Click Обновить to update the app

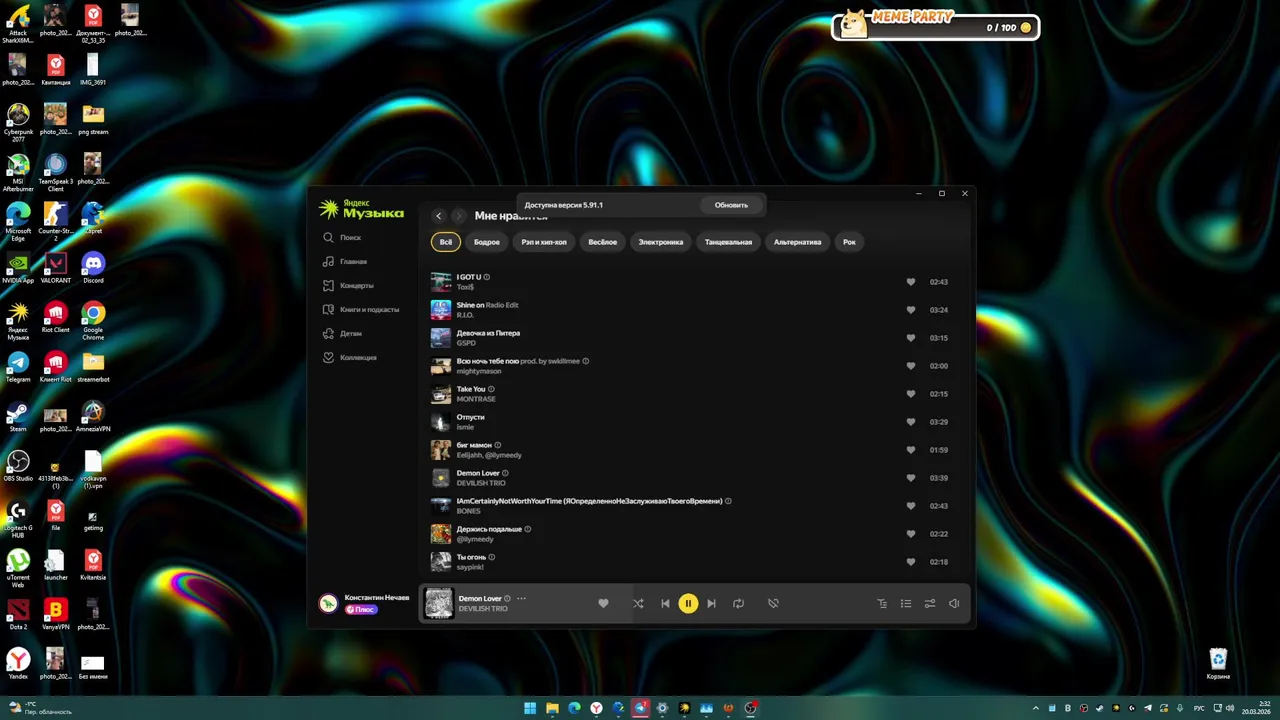click(731, 205)
